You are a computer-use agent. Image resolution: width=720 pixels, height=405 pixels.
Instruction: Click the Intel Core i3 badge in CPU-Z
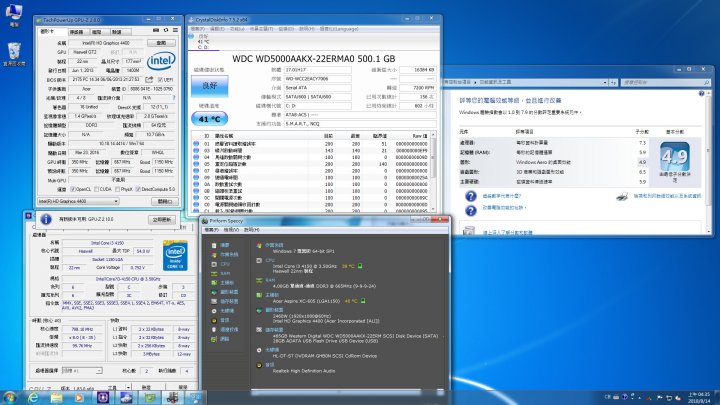pos(175,255)
